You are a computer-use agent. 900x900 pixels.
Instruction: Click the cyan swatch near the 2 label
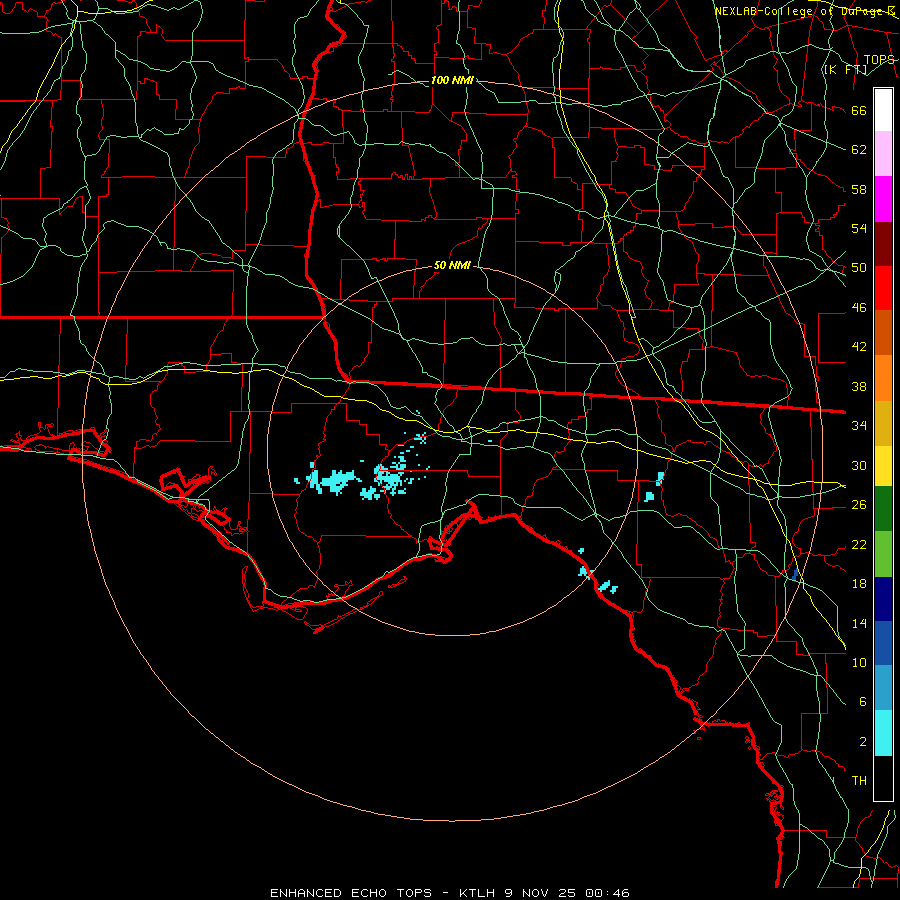pyautogui.click(x=883, y=733)
